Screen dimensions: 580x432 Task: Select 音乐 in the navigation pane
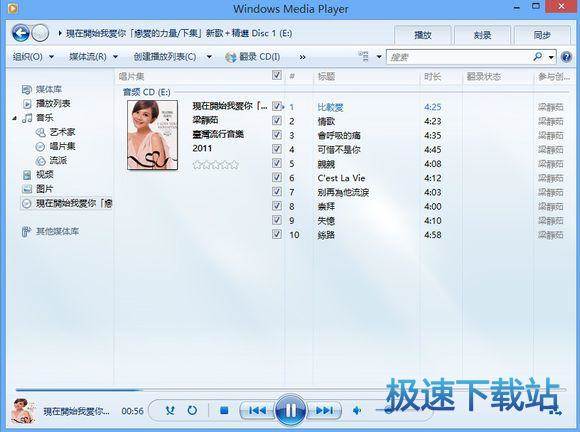[38, 118]
